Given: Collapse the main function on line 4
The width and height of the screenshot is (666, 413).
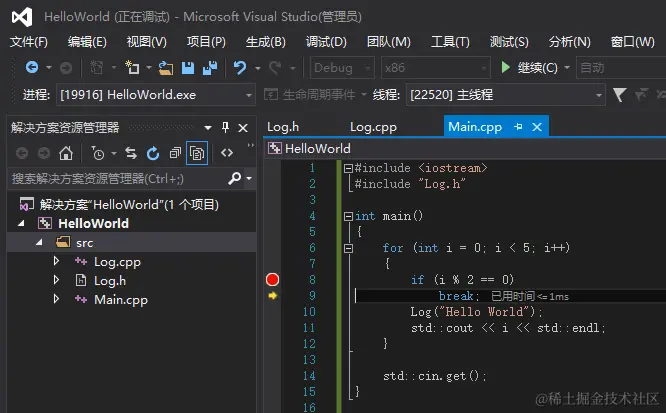Looking at the screenshot, I should 348,216.
